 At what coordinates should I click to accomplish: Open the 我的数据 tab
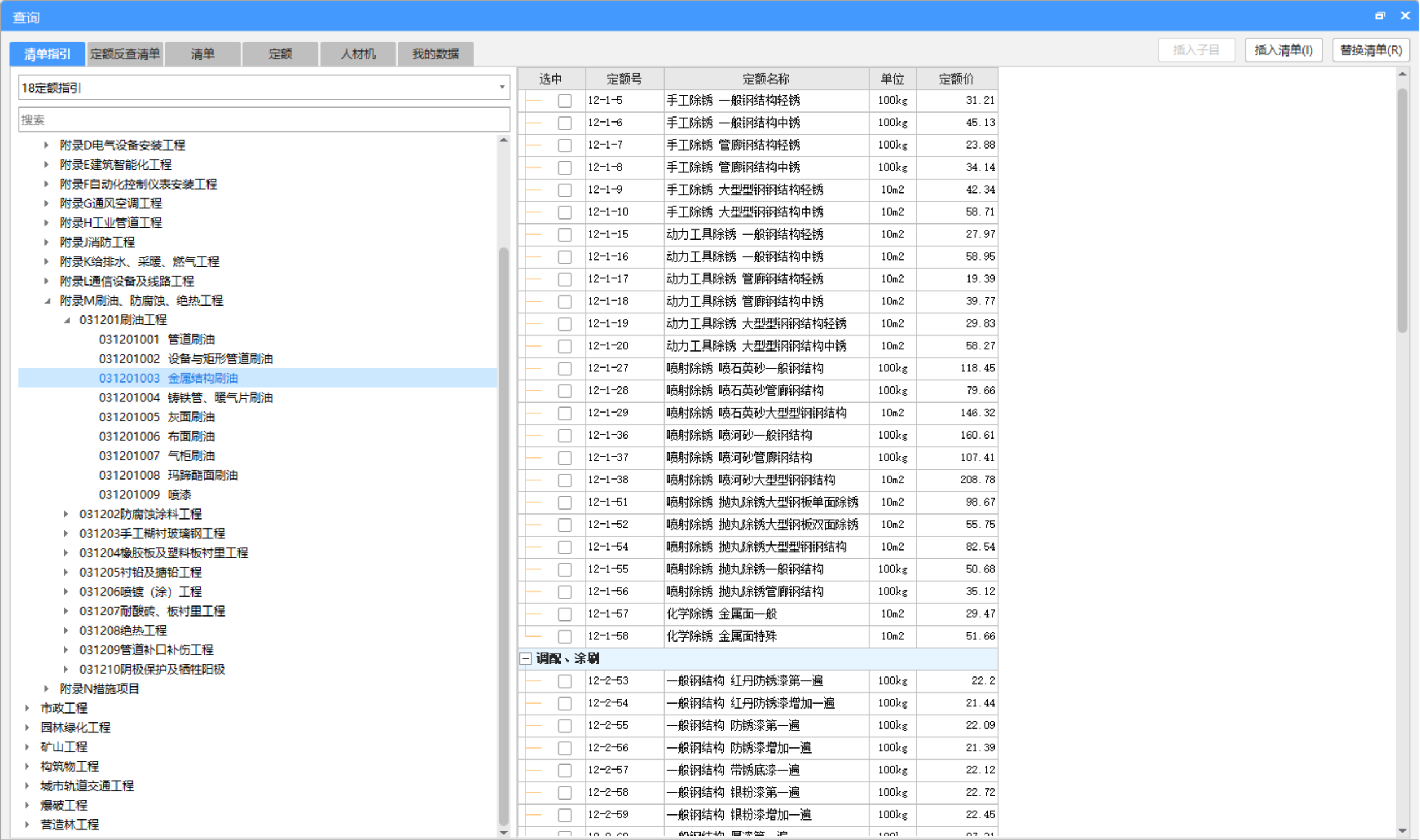435,54
